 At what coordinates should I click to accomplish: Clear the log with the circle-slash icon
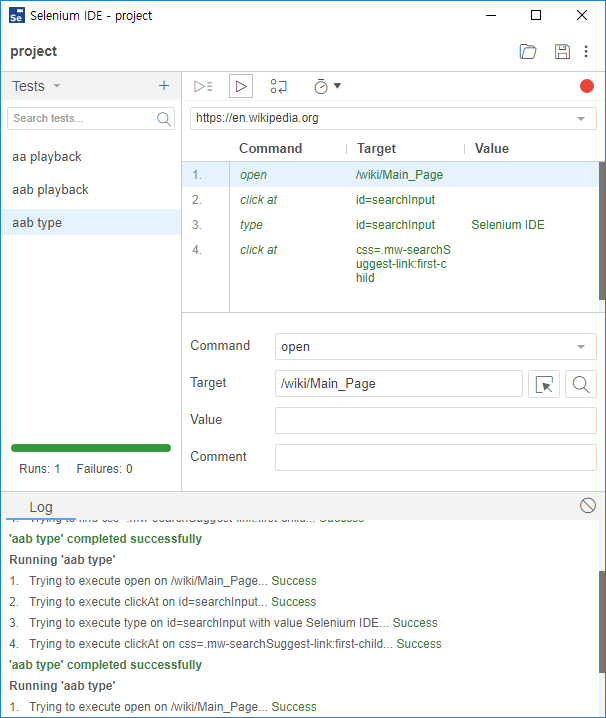click(x=588, y=506)
